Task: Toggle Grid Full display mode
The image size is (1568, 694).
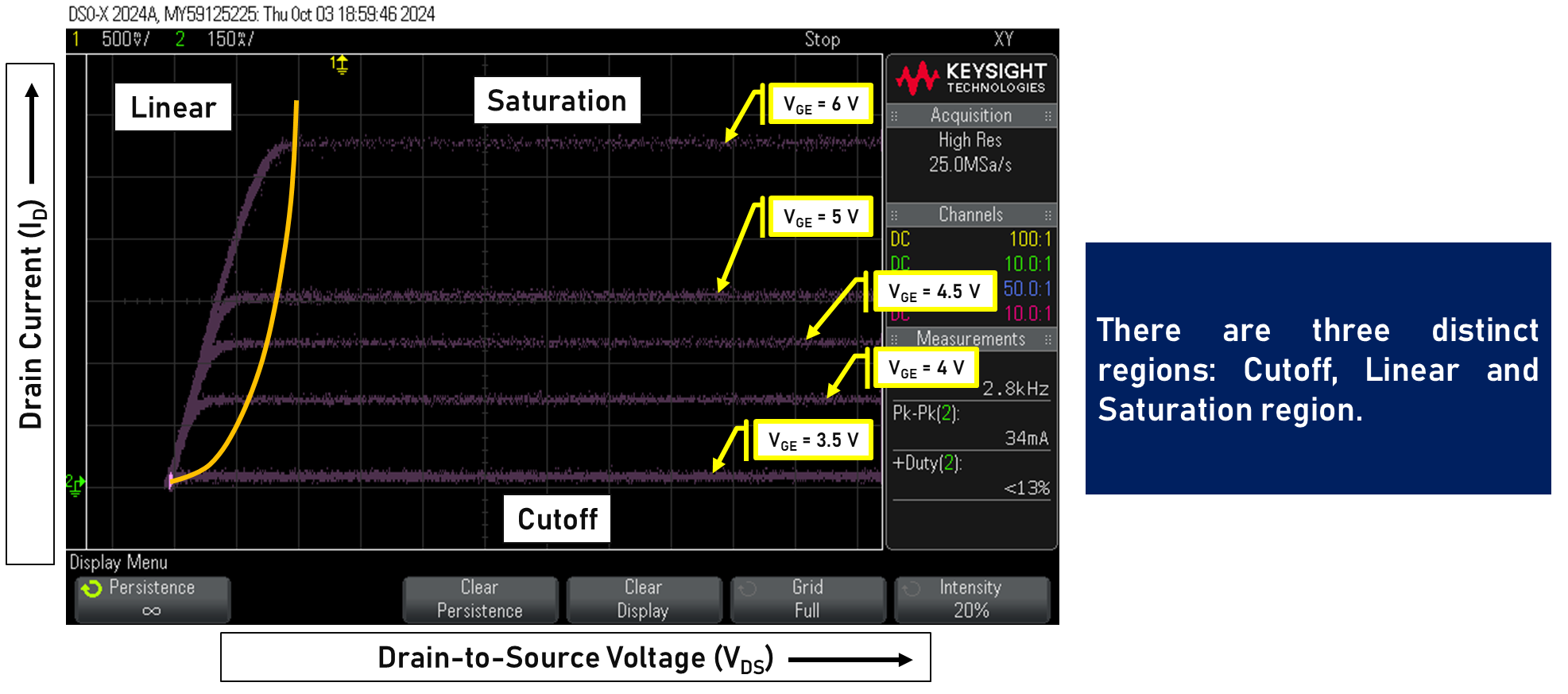Action: coord(807,599)
